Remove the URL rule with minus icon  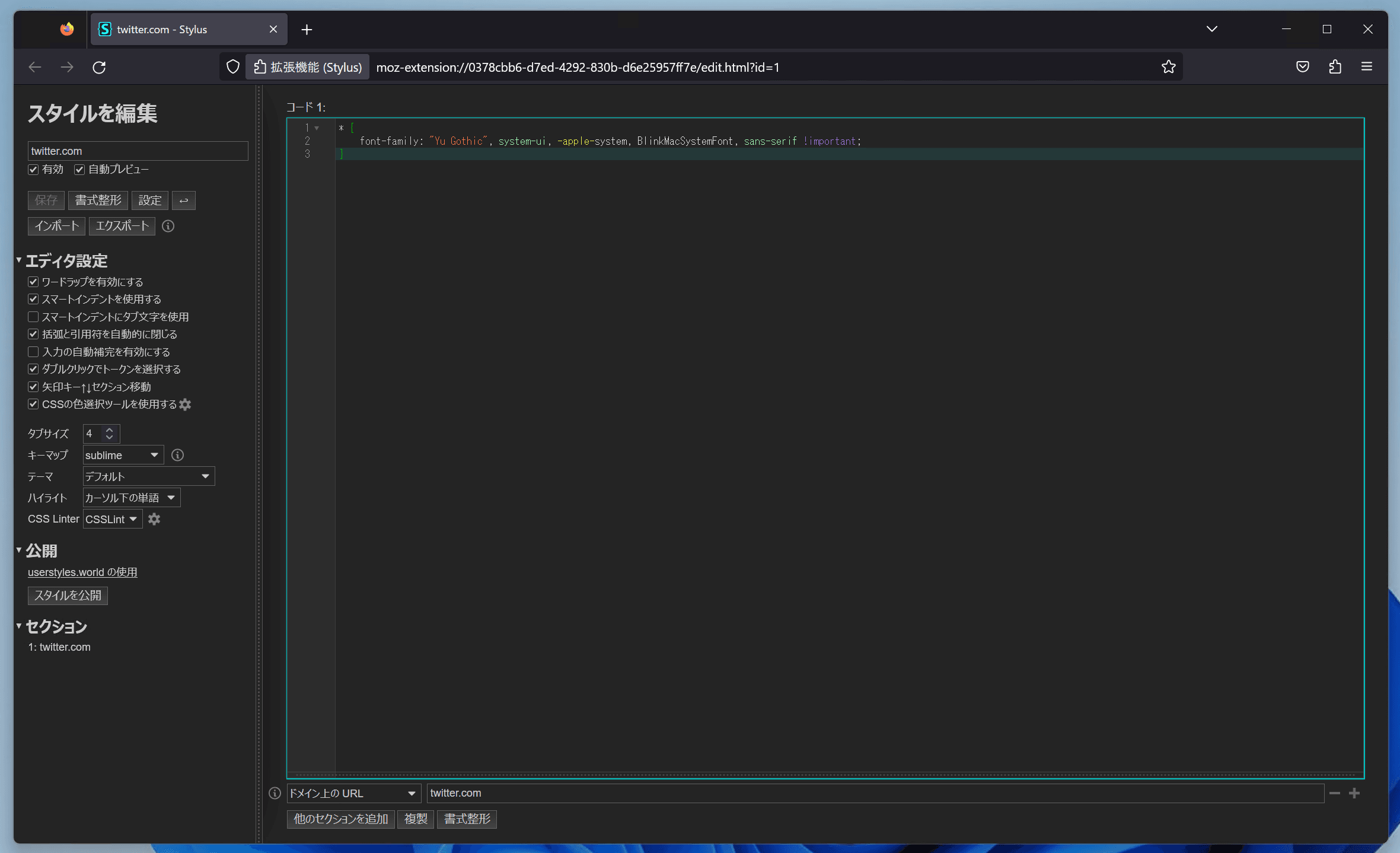coord(1335,793)
